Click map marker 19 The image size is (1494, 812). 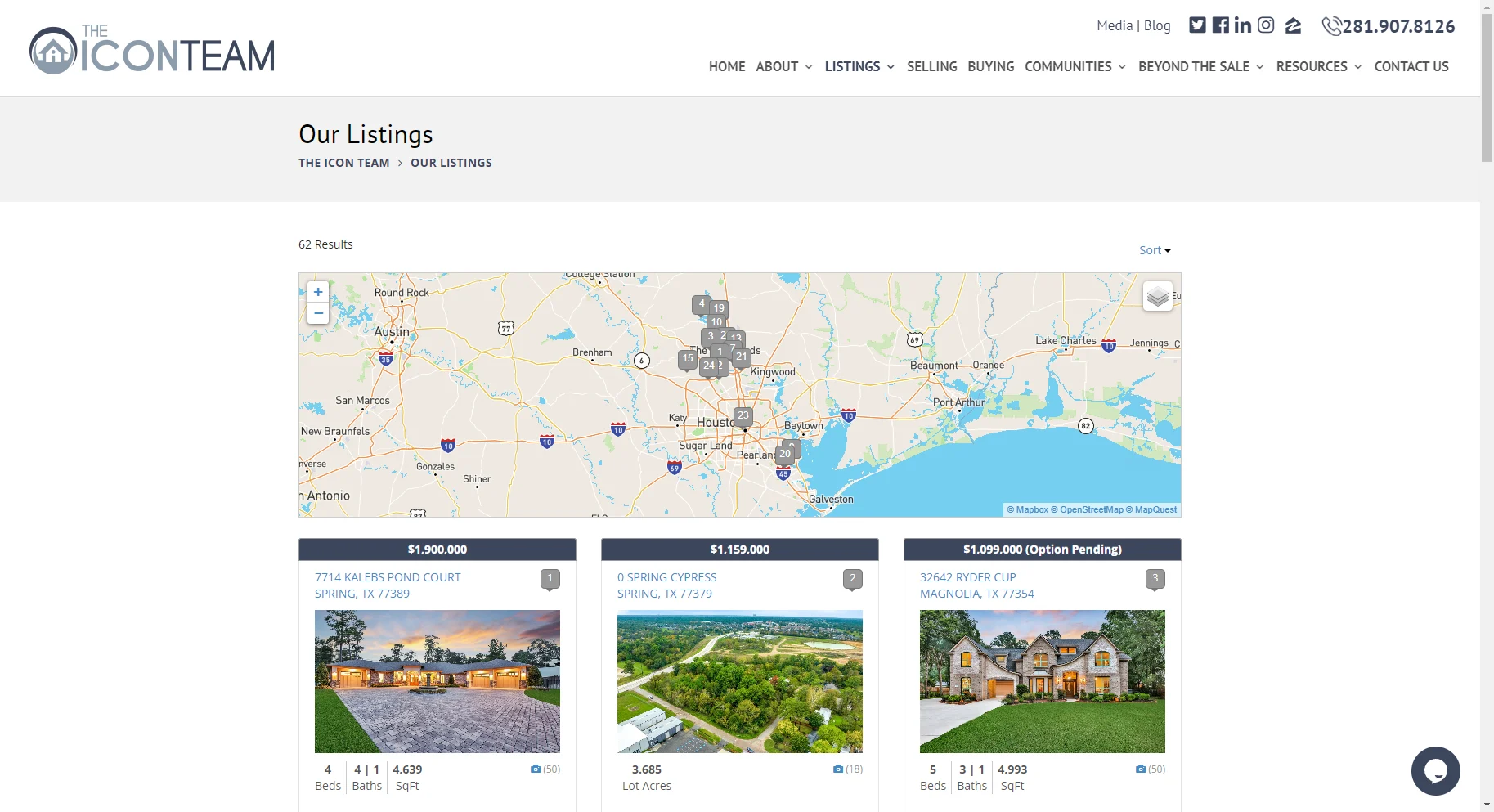(x=719, y=308)
